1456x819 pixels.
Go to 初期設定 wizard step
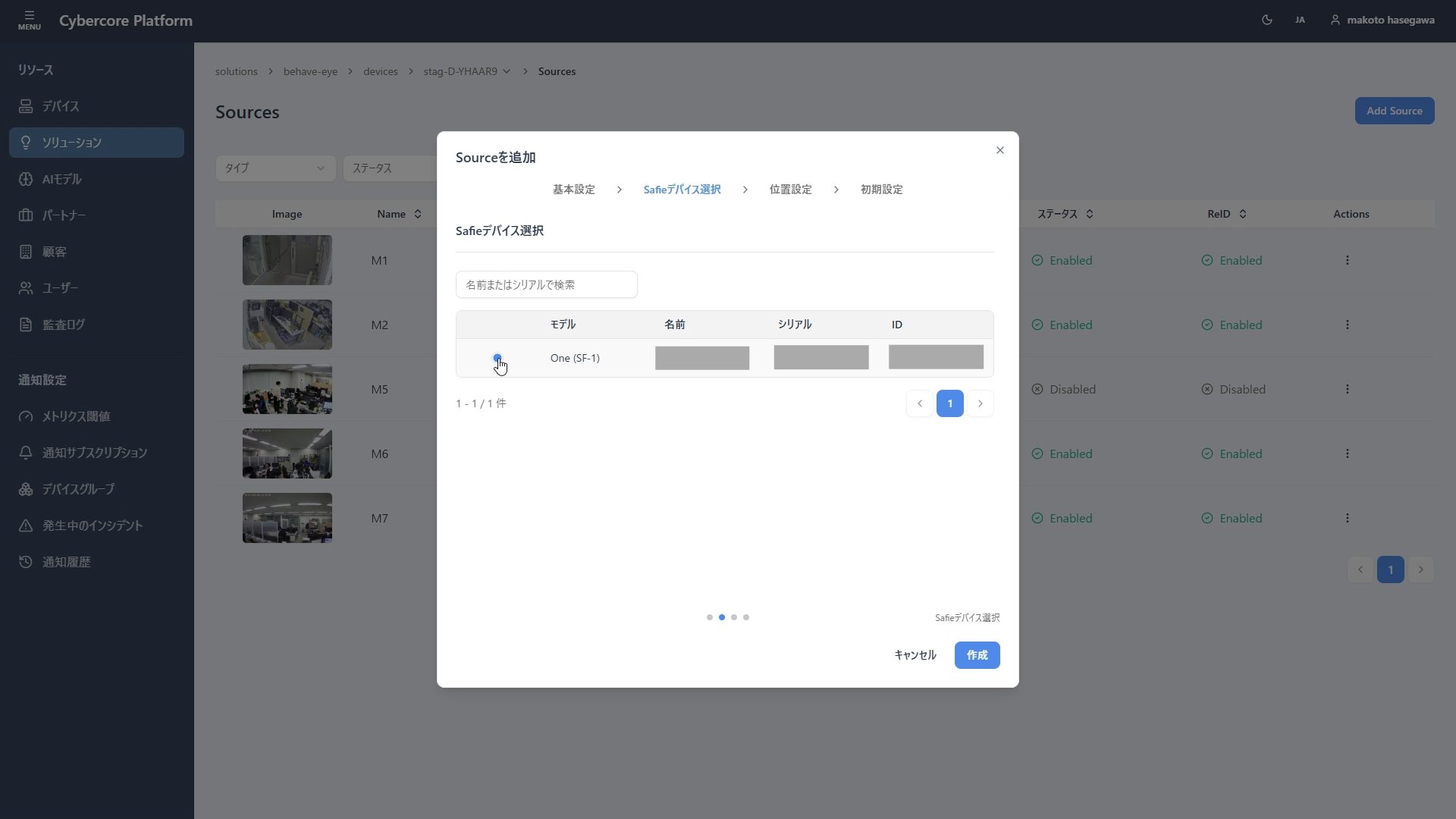pyautogui.click(x=881, y=190)
